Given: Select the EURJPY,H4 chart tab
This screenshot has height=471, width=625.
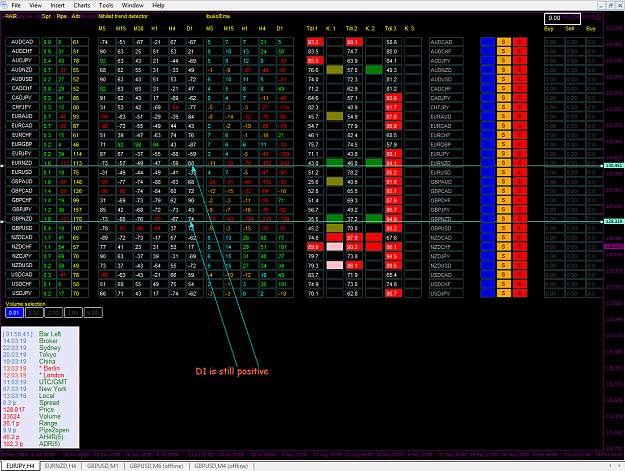Looking at the screenshot, I should coord(20,466).
